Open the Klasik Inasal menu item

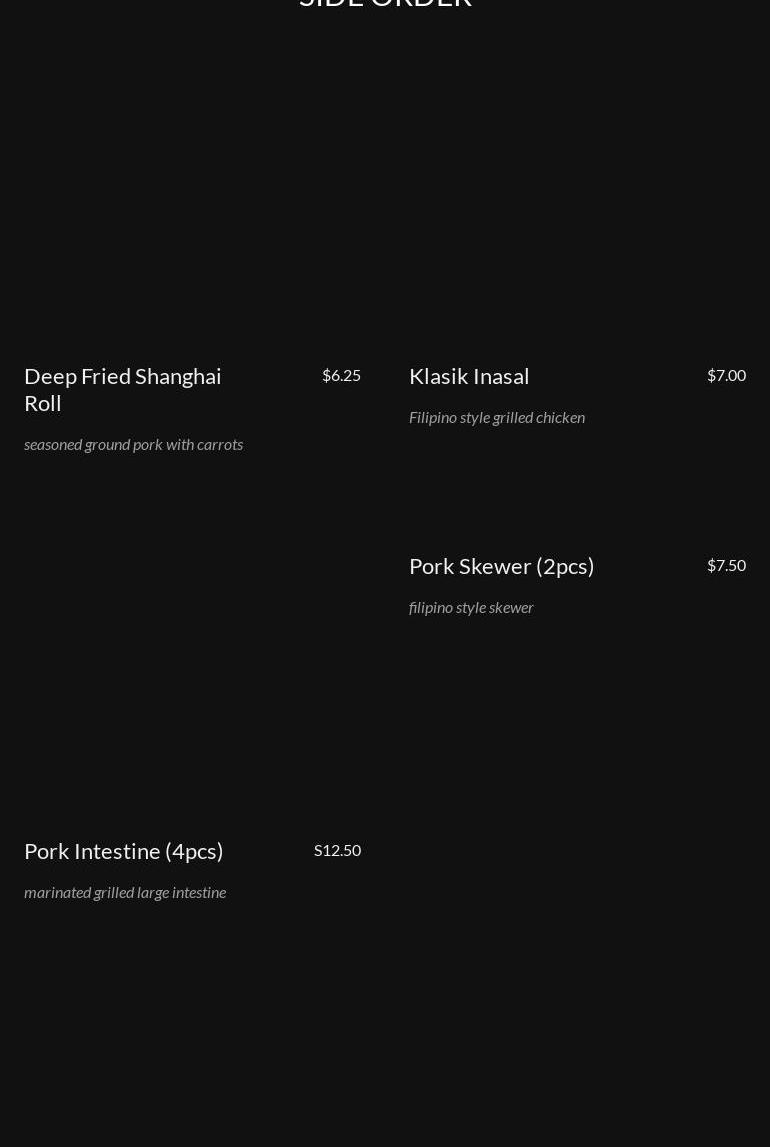[x=469, y=376]
